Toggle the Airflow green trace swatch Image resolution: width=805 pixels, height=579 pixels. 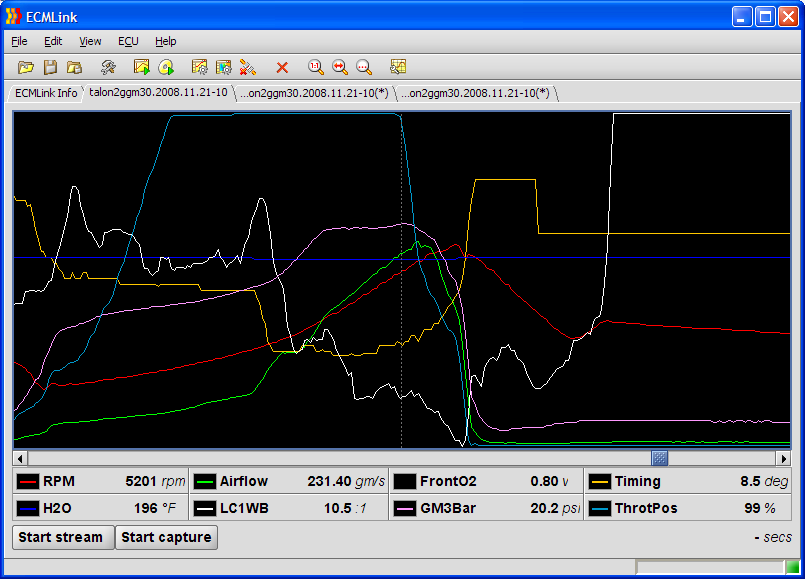[205, 481]
